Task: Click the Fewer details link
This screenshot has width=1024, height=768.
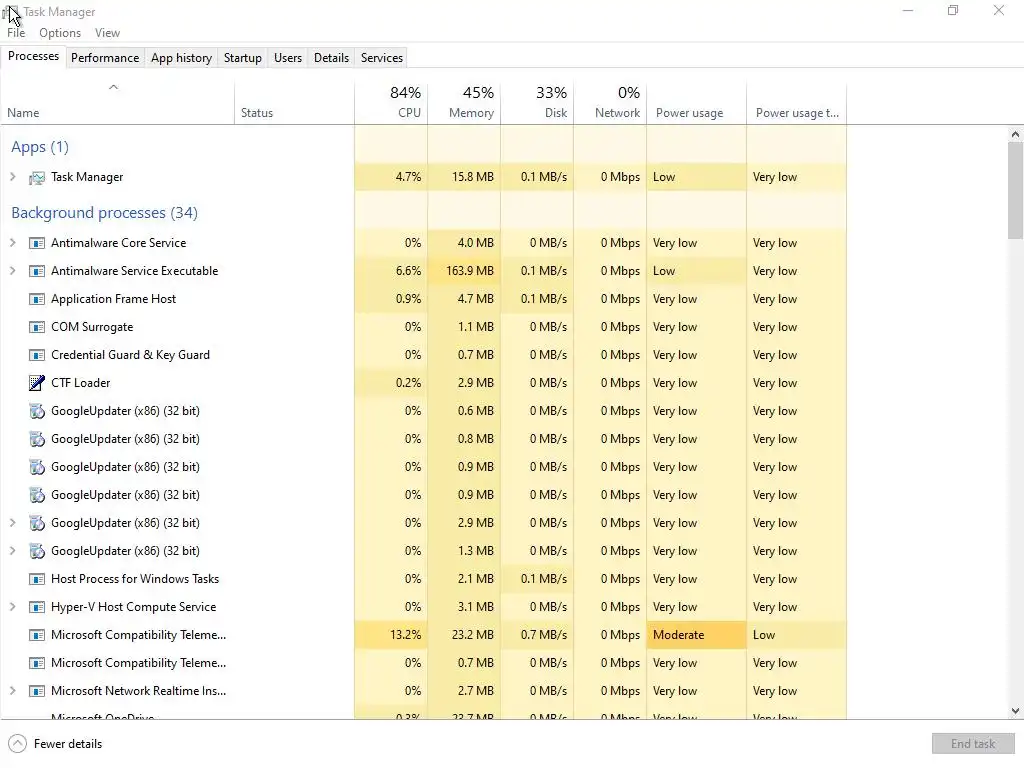Action: point(68,744)
